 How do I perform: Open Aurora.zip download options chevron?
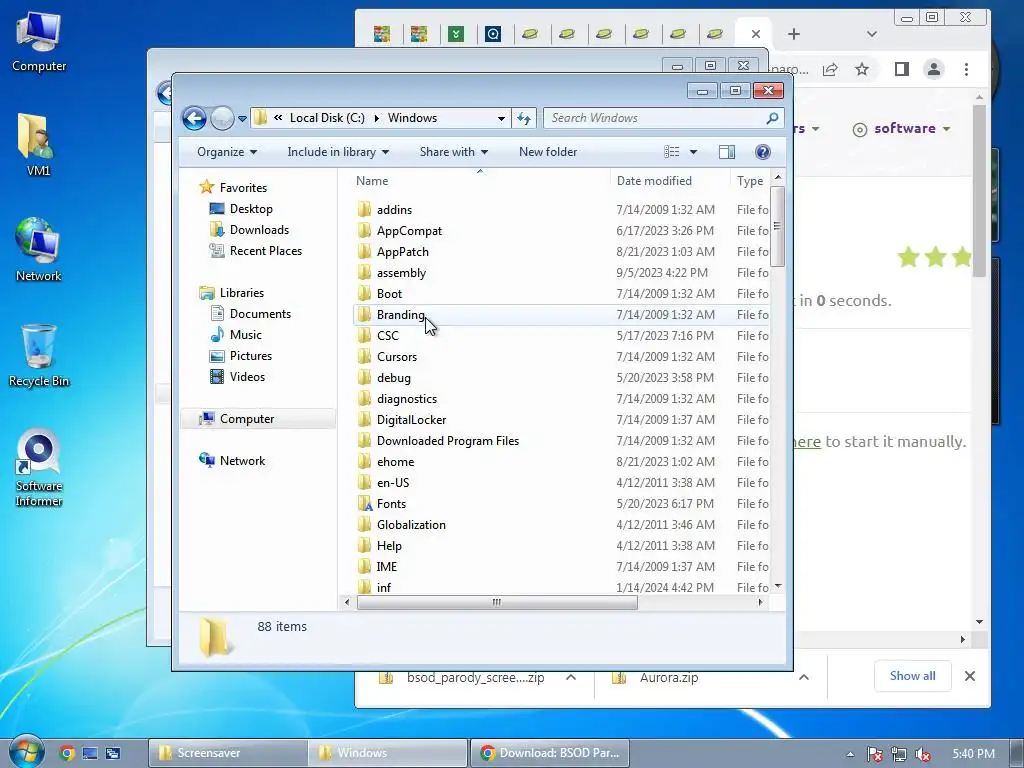pos(804,677)
